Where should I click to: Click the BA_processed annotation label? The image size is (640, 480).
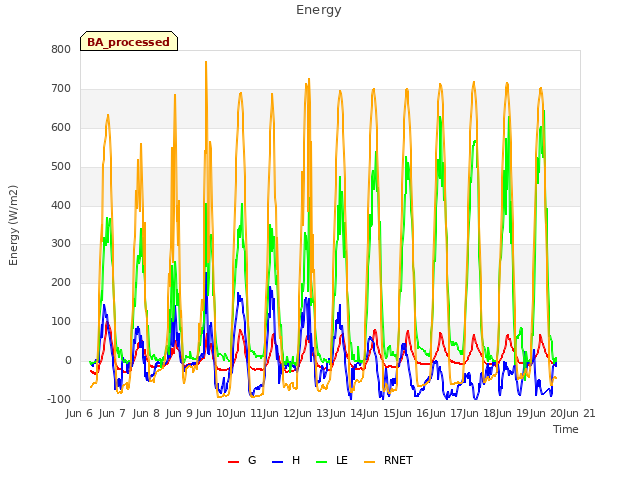click(129, 42)
